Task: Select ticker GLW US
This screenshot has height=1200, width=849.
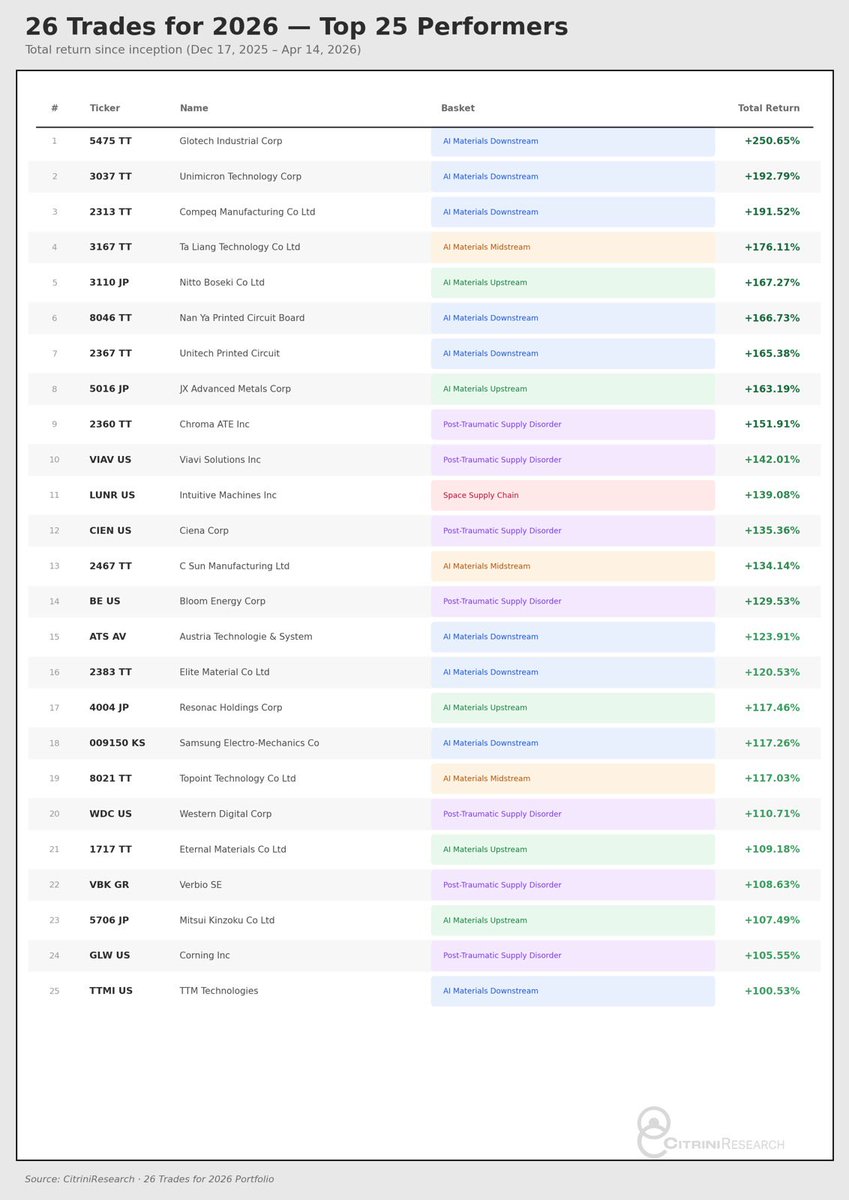Action: pos(110,956)
